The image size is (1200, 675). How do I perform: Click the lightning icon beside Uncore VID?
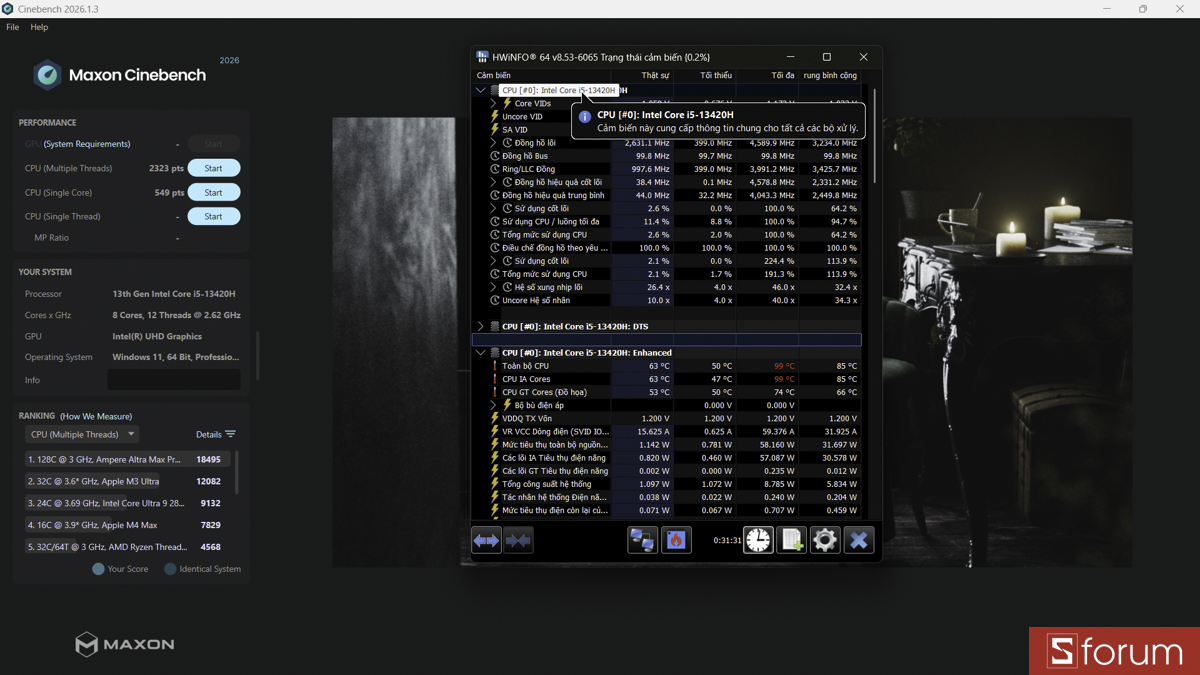494,116
